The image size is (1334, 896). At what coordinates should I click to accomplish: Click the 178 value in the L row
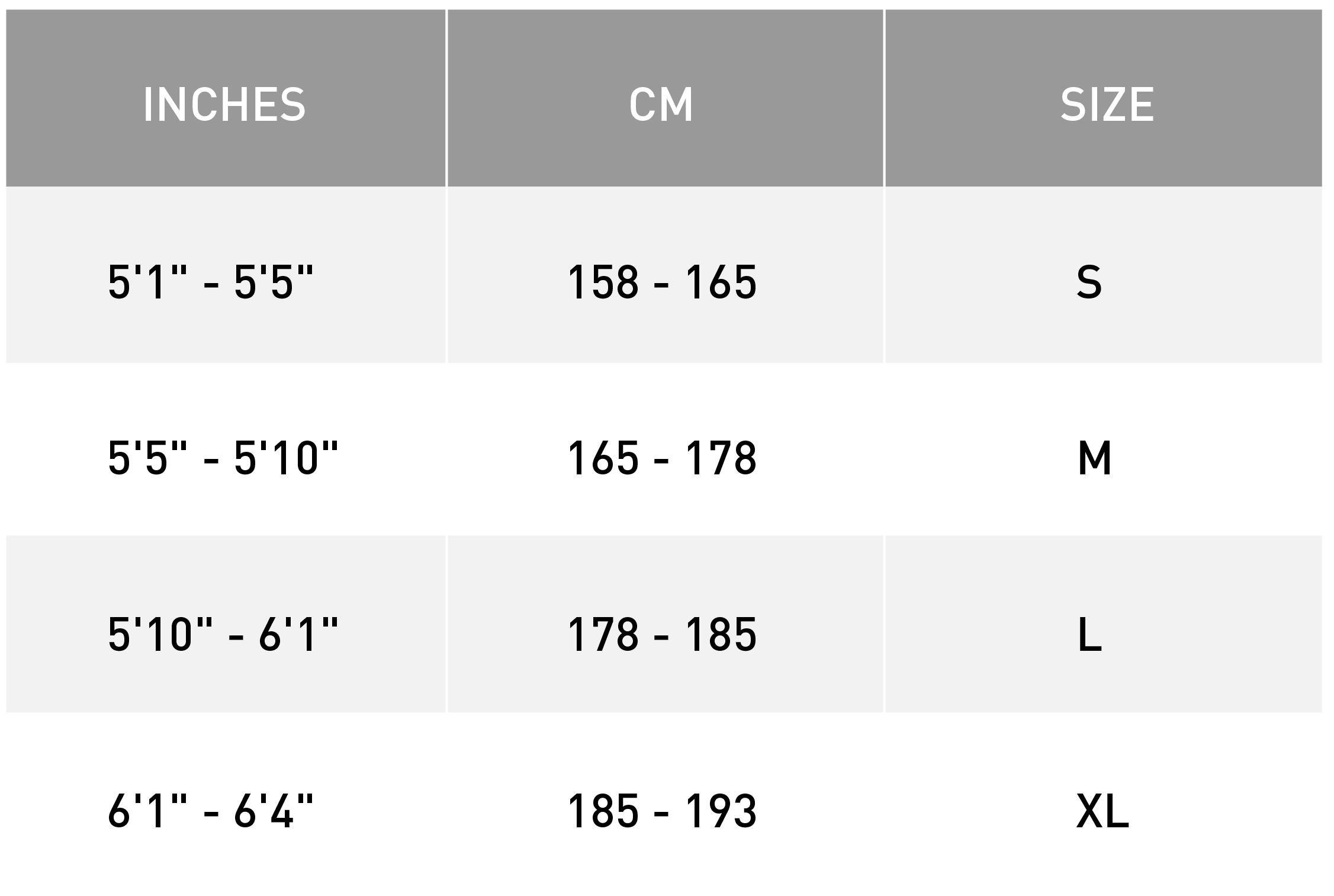(603, 634)
